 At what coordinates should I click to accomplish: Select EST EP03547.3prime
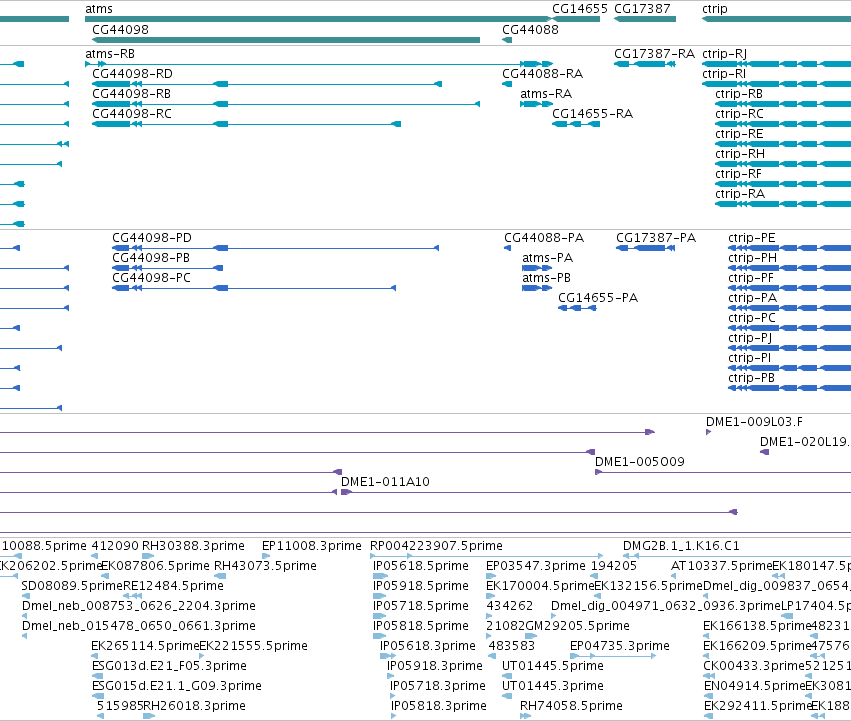pos(490,576)
